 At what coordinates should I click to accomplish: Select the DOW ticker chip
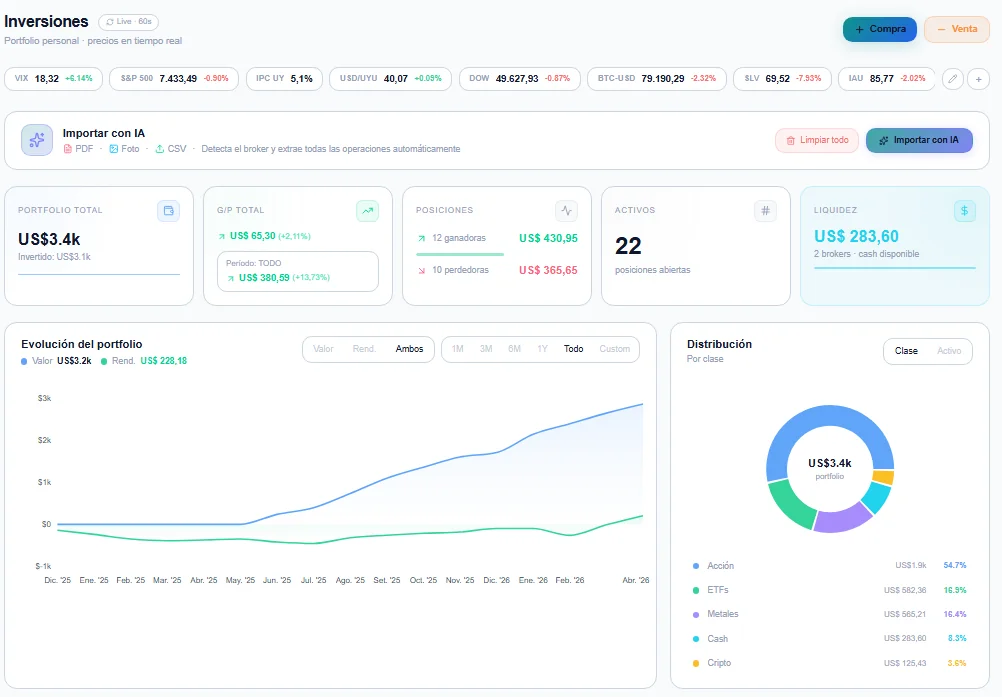(x=520, y=79)
